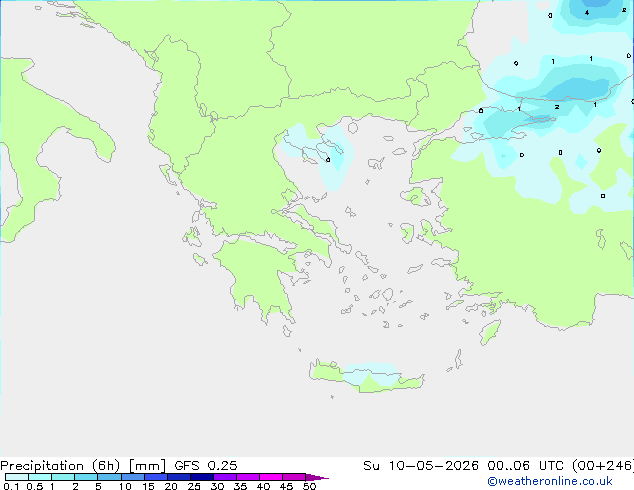The height and width of the screenshot is (490, 634).
Task: Click the legend label "45"
Action: (286, 486)
